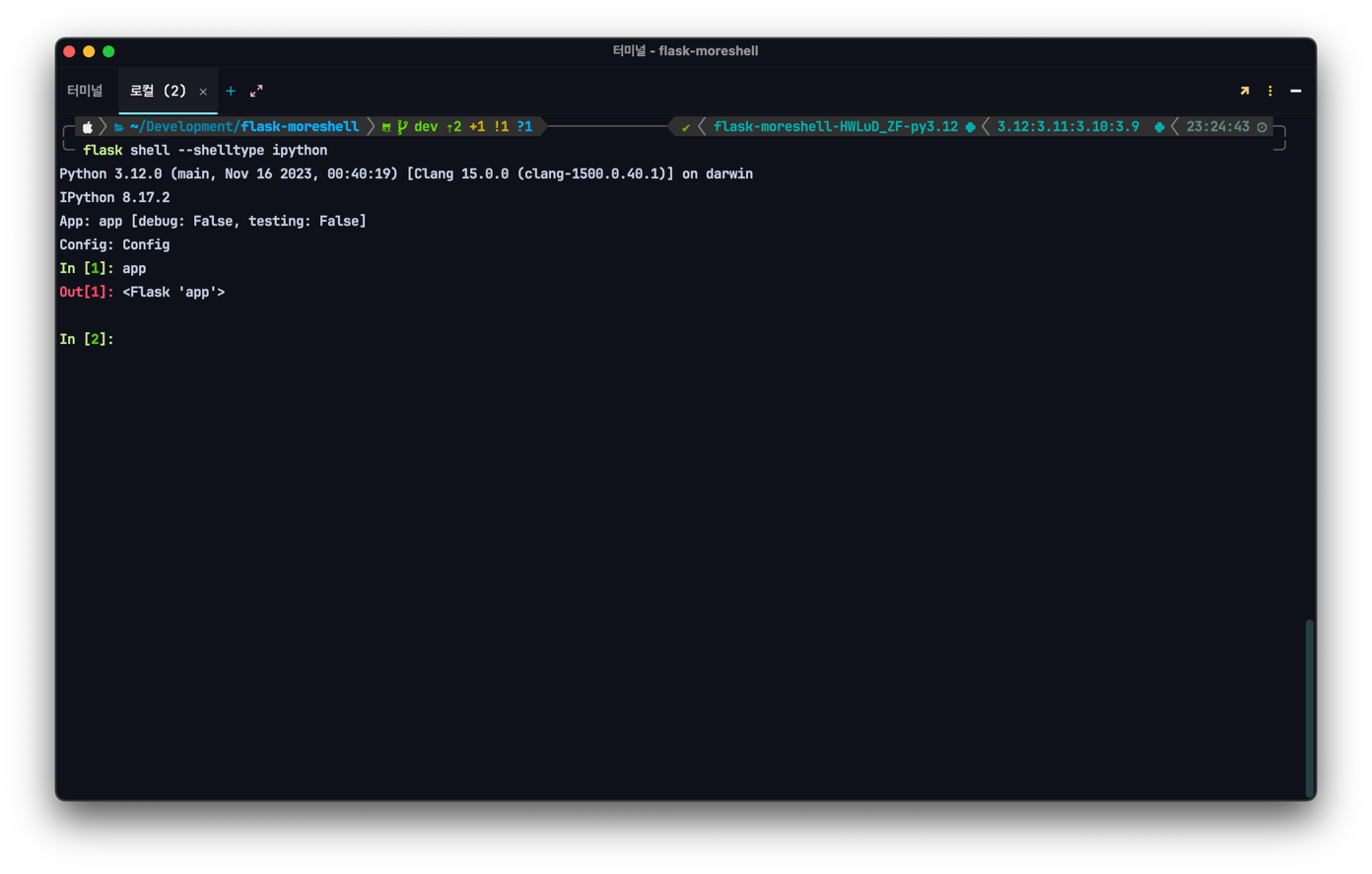Click the ~/Development/flask-moreshell path

click(x=243, y=127)
